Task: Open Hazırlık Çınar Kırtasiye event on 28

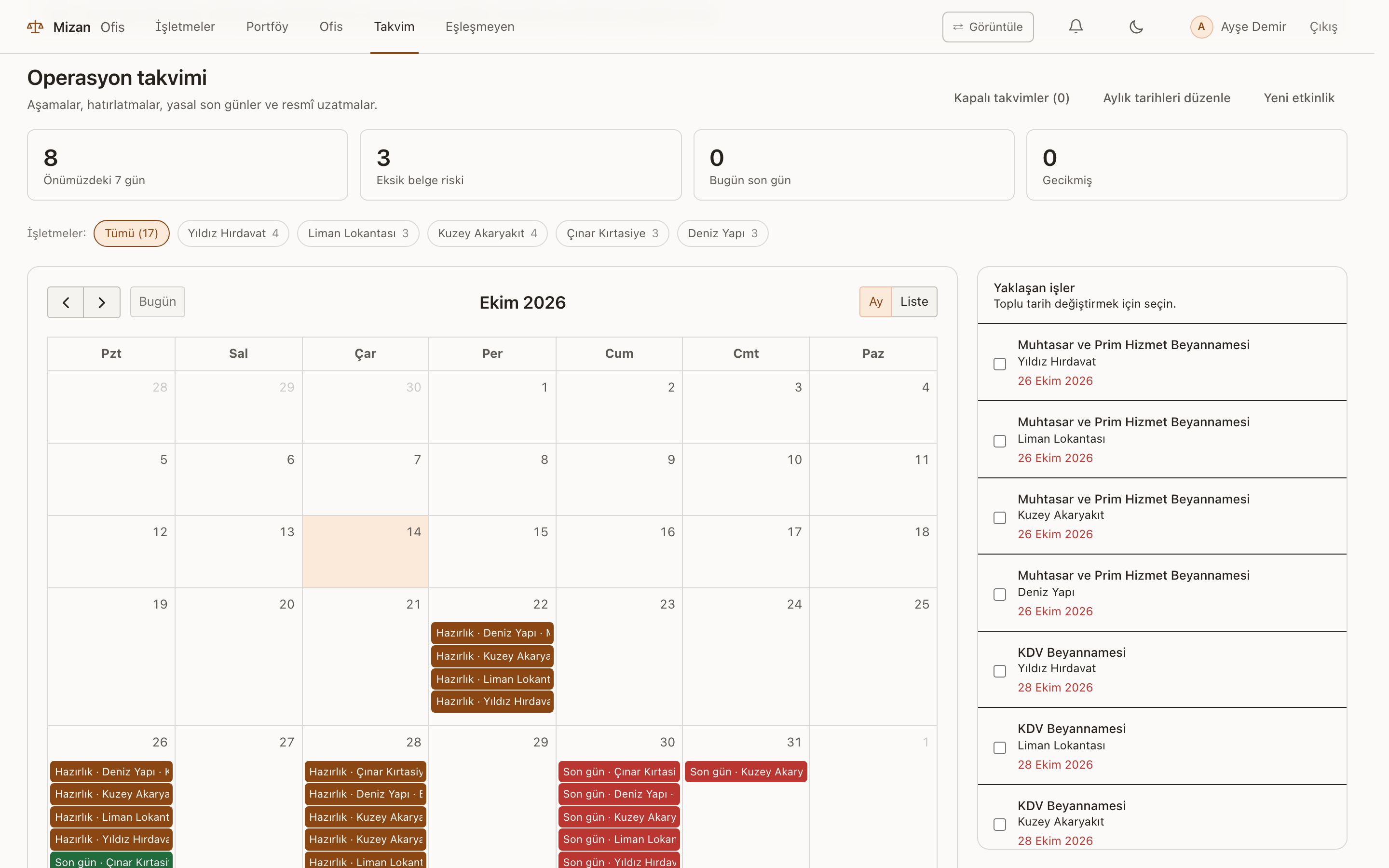Action: tap(365, 772)
